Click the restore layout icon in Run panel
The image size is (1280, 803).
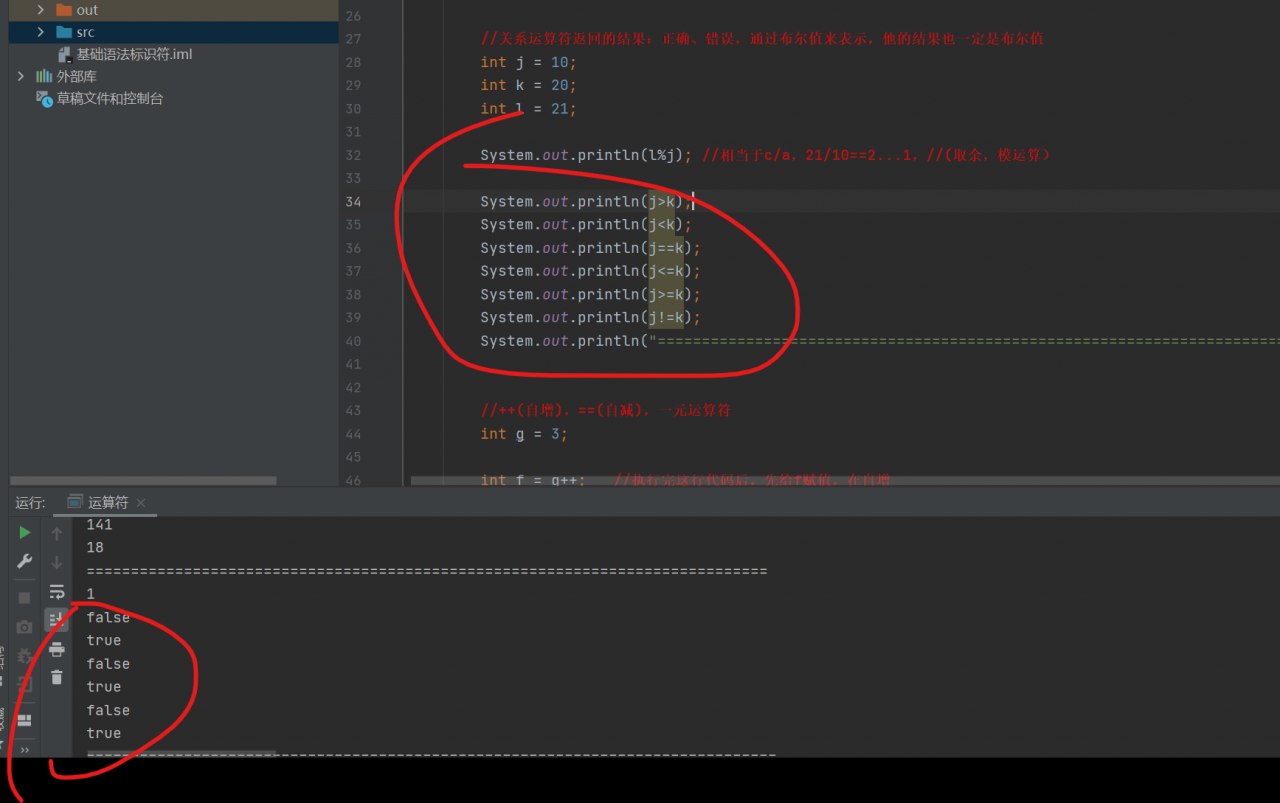coord(25,720)
